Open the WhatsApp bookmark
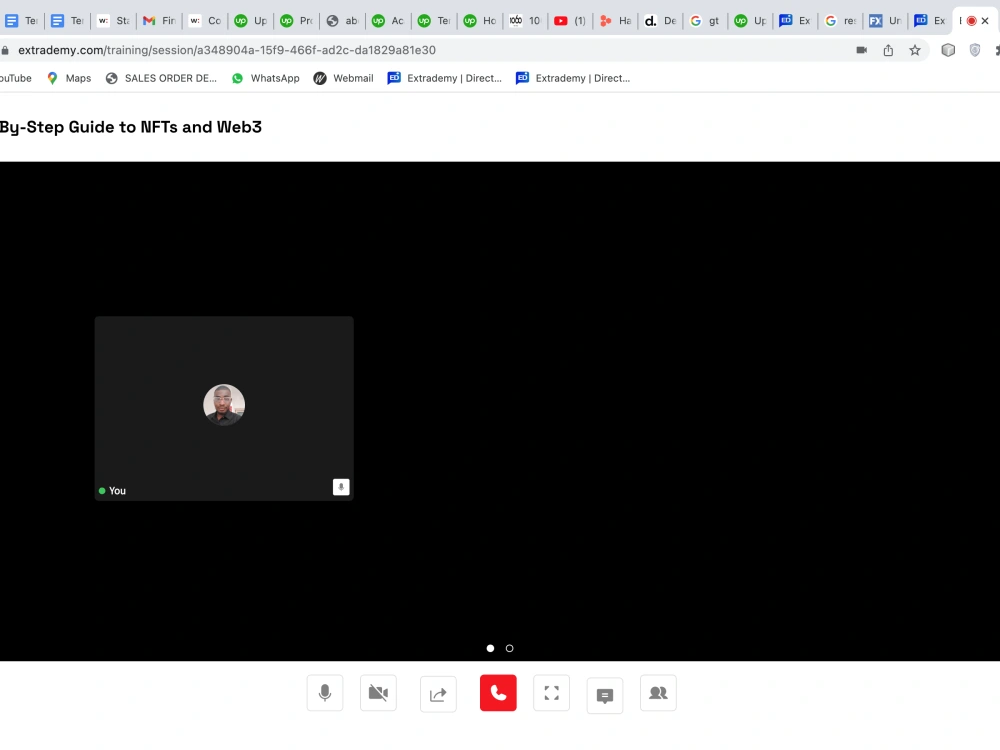The height and width of the screenshot is (750, 1000). pos(265,78)
